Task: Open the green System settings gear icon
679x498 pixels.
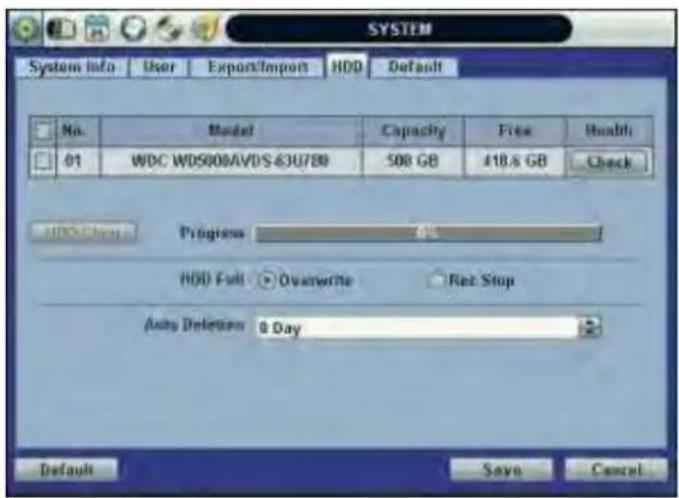Action: 25,29
